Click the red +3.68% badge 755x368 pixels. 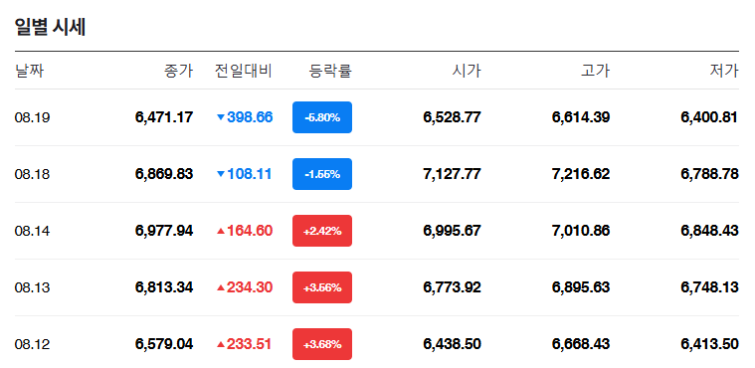322,344
